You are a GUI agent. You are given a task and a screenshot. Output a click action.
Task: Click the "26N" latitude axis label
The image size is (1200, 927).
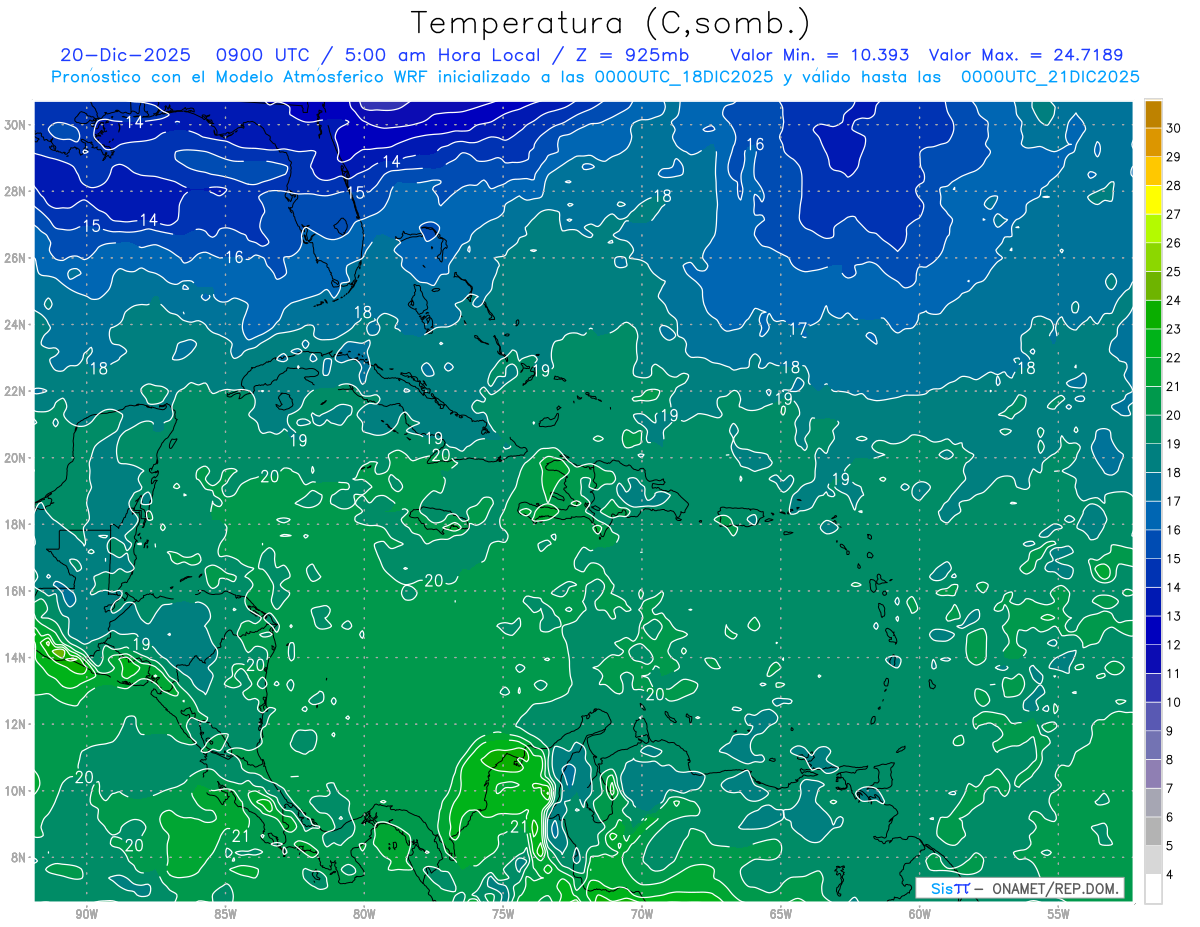[x=17, y=258]
